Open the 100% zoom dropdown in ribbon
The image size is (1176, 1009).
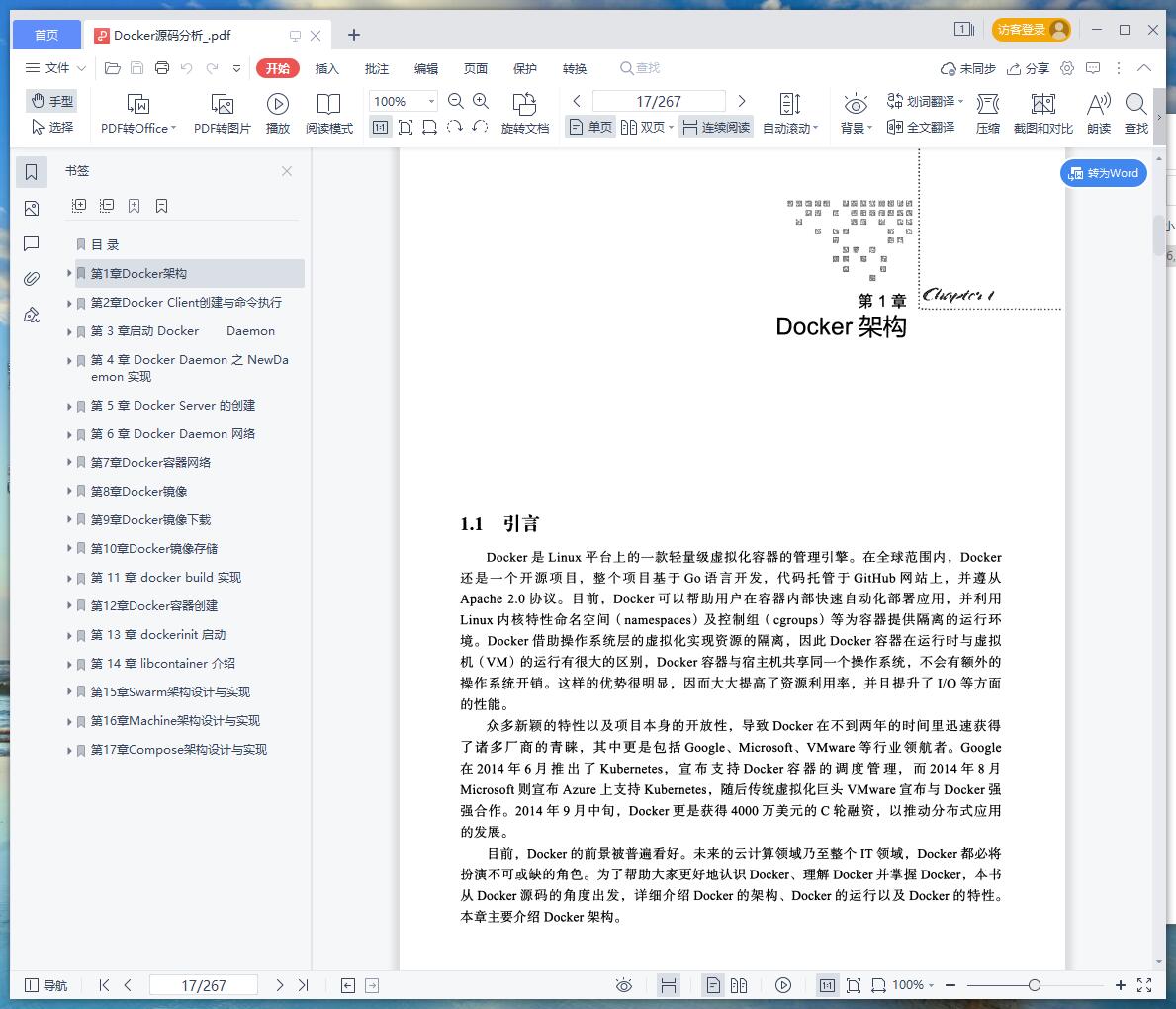click(x=431, y=101)
